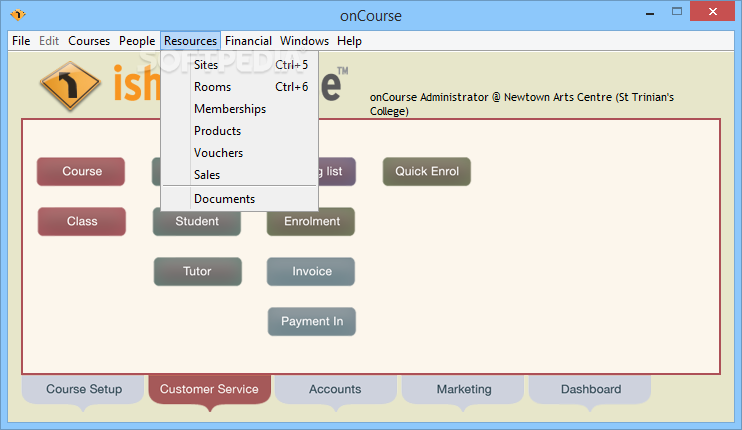
Task: Switch to Marketing tab
Action: (464, 389)
